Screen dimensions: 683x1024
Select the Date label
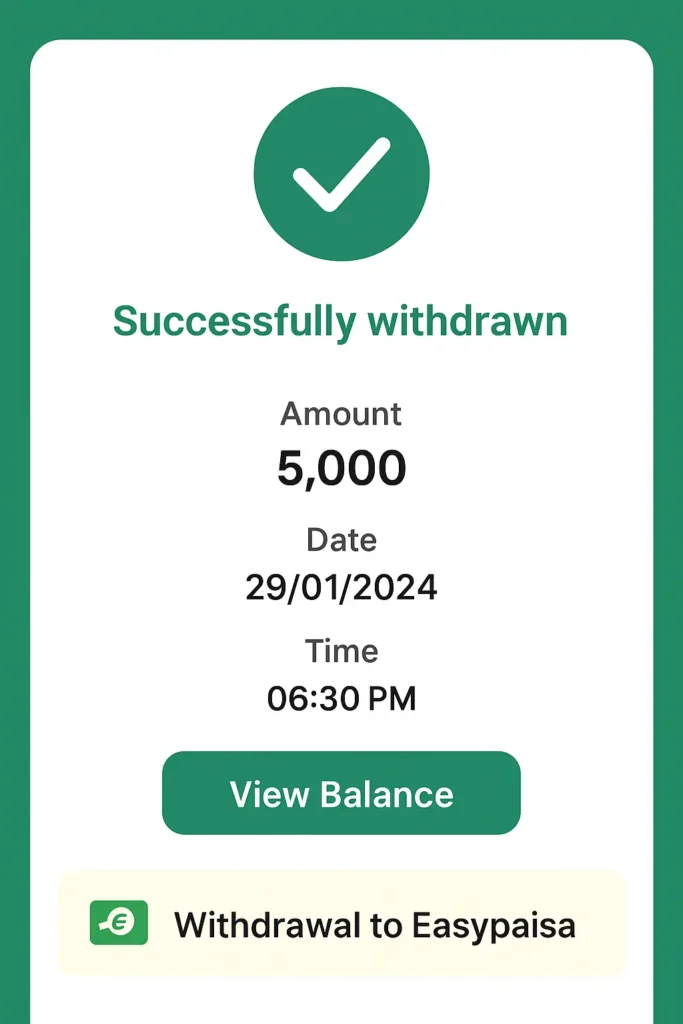point(341,540)
